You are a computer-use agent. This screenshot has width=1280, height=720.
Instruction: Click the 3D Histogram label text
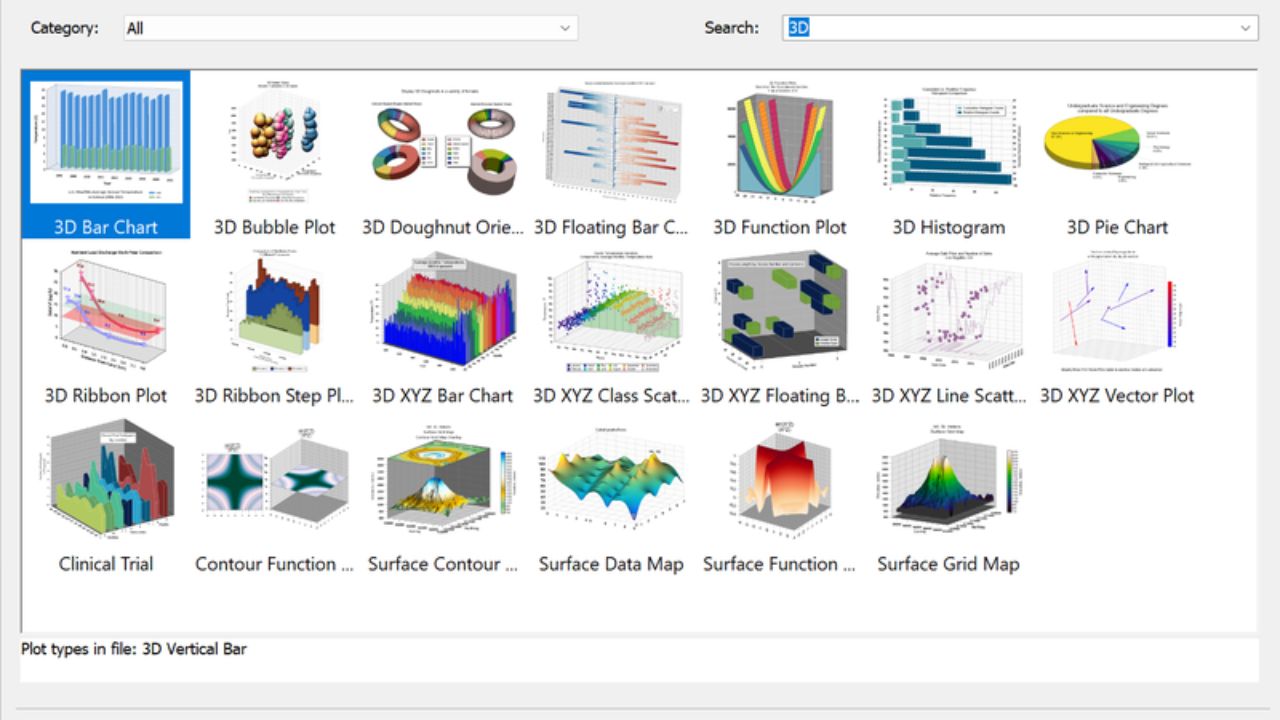point(948,227)
